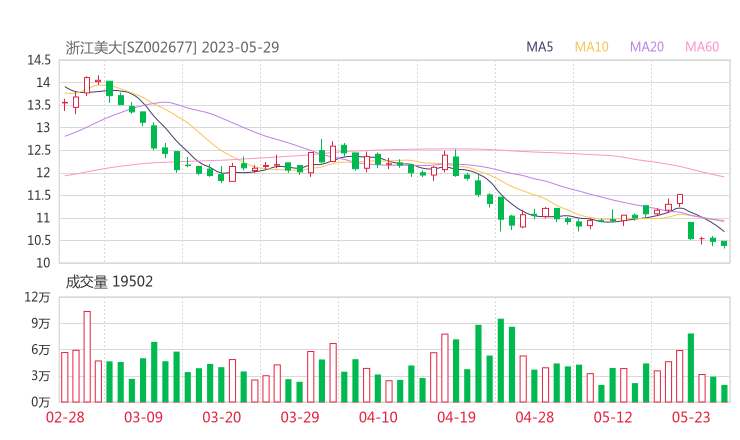
Task: Click the last red candlestick near 05-23
Action: tap(702, 240)
